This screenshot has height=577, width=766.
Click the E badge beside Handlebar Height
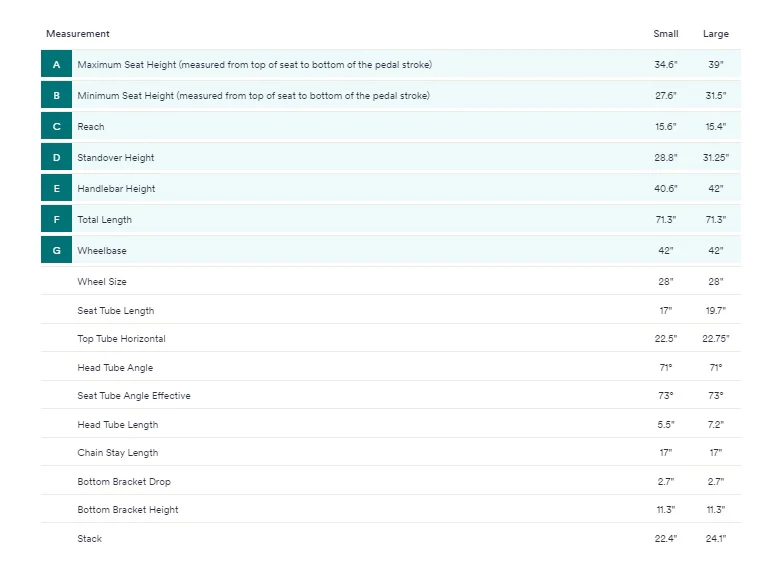pyautogui.click(x=56, y=189)
